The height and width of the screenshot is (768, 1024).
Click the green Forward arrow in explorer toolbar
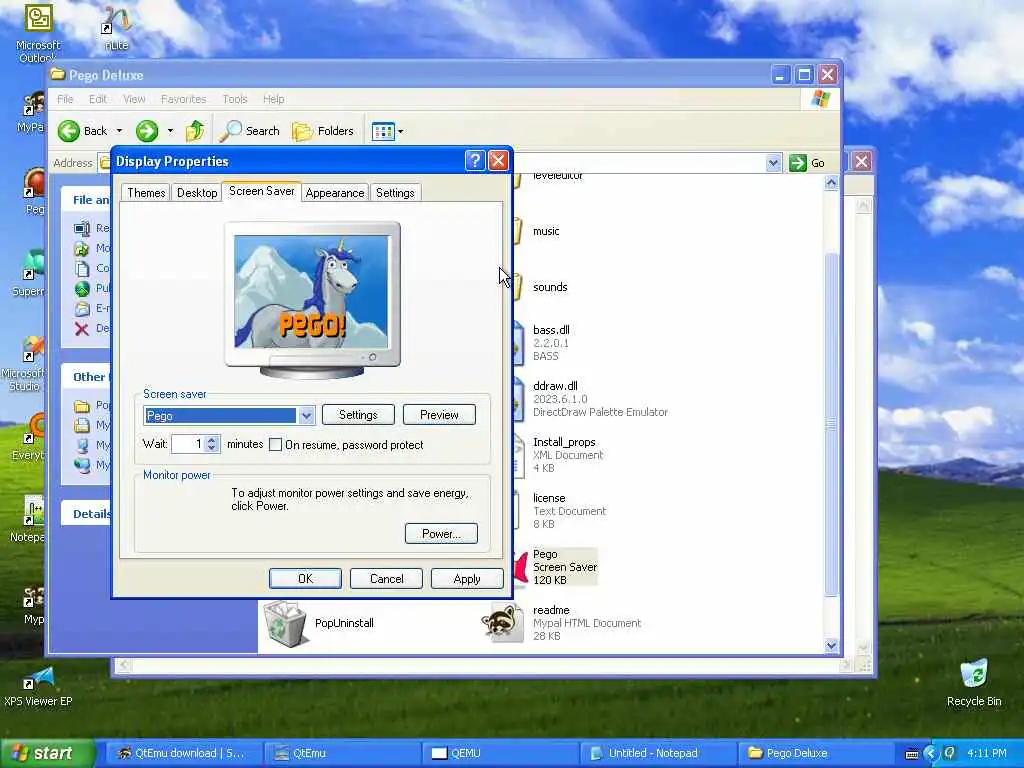click(x=147, y=131)
